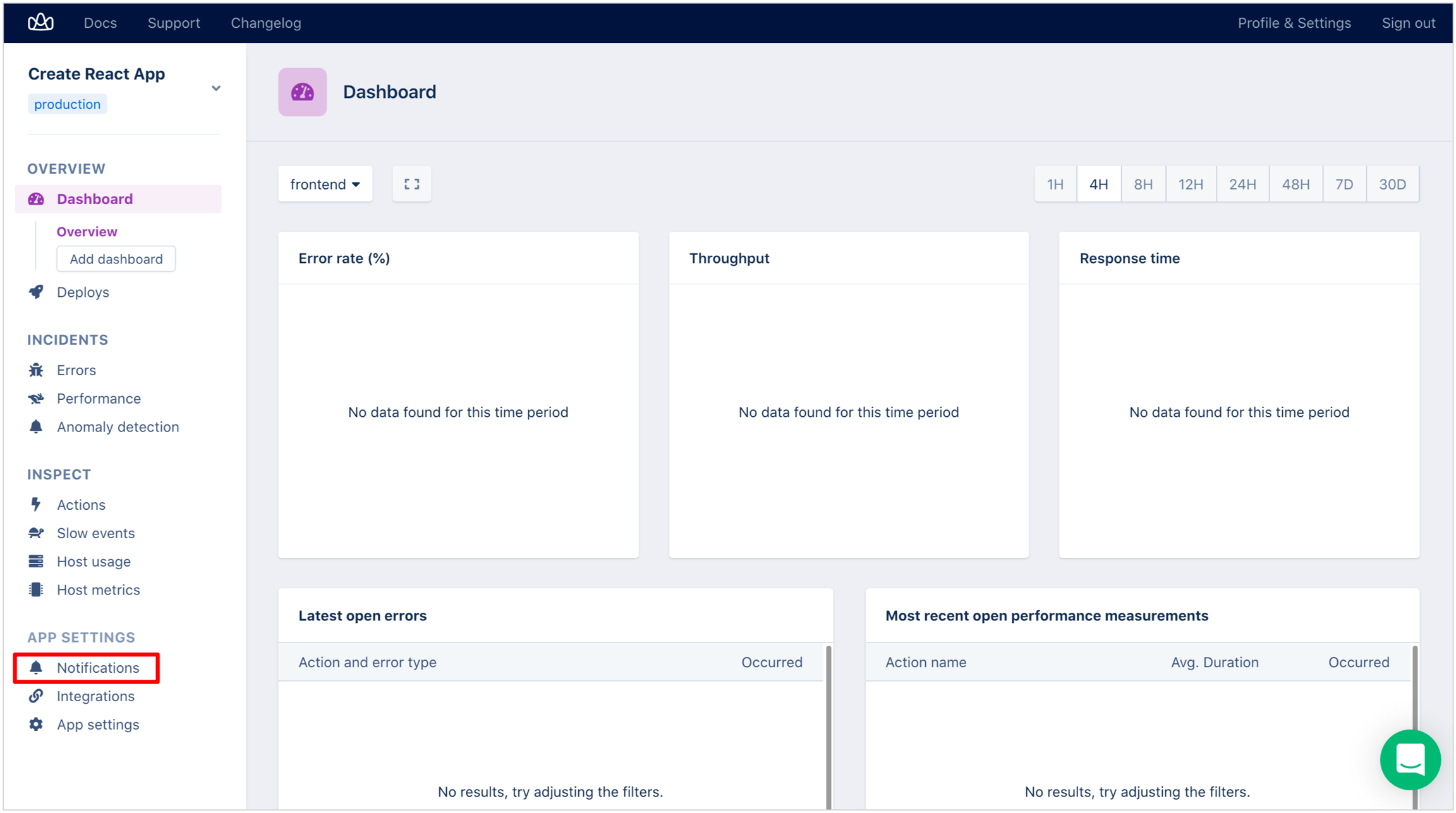Click the Anomaly detection bell icon

(36, 427)
